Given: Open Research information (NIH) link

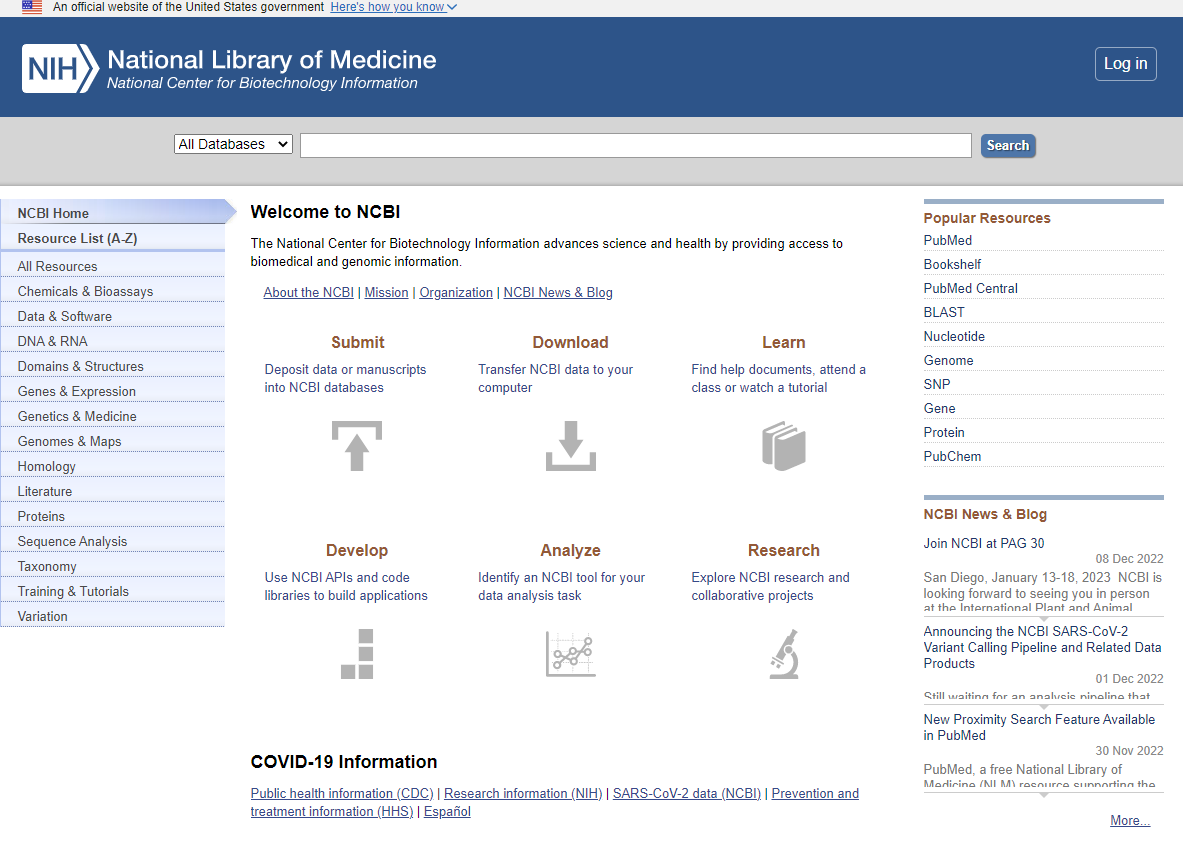Looking at the screenshot, I should pos(523,793).
